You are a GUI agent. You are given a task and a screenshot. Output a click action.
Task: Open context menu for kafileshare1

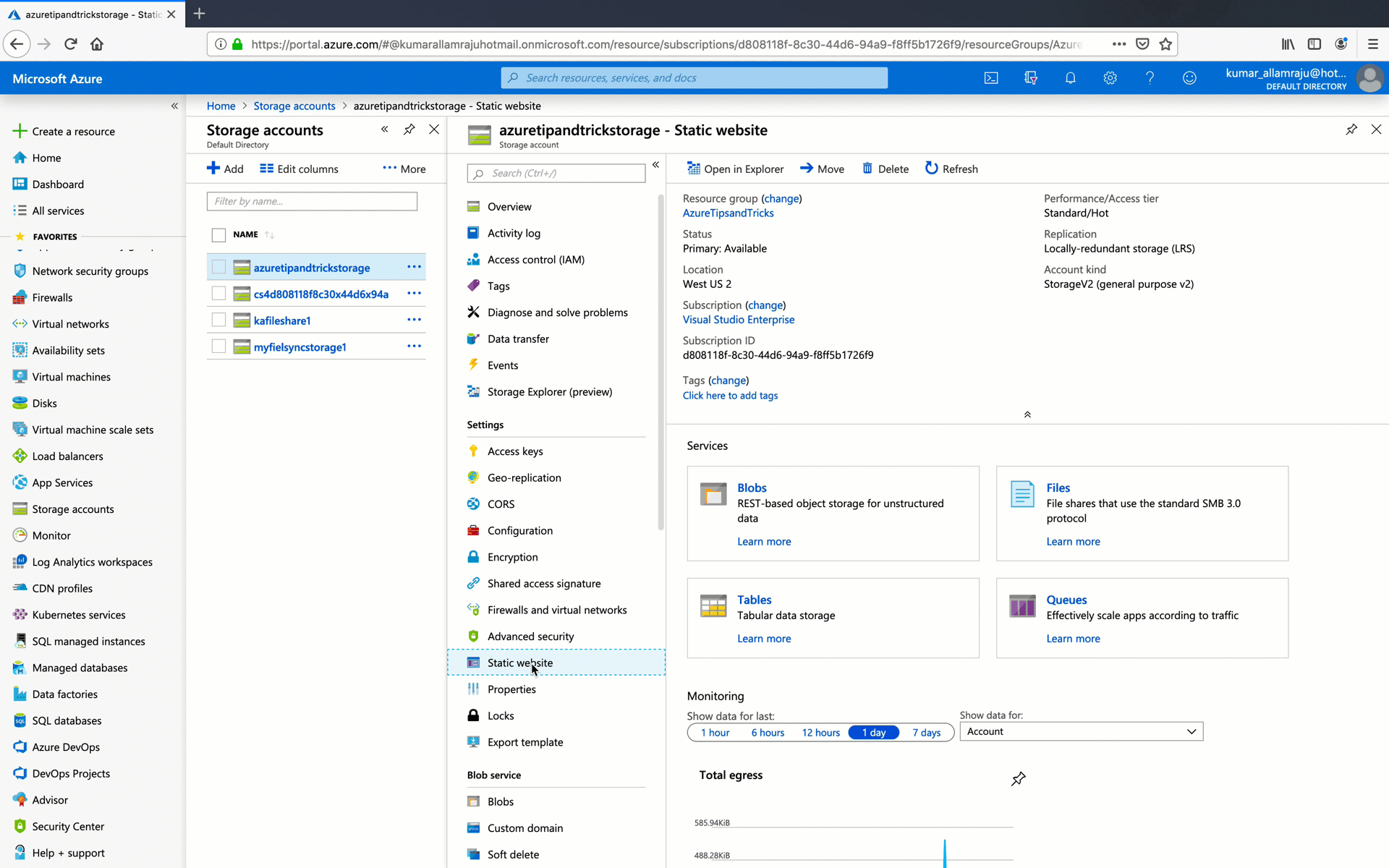tap(414, 320)
